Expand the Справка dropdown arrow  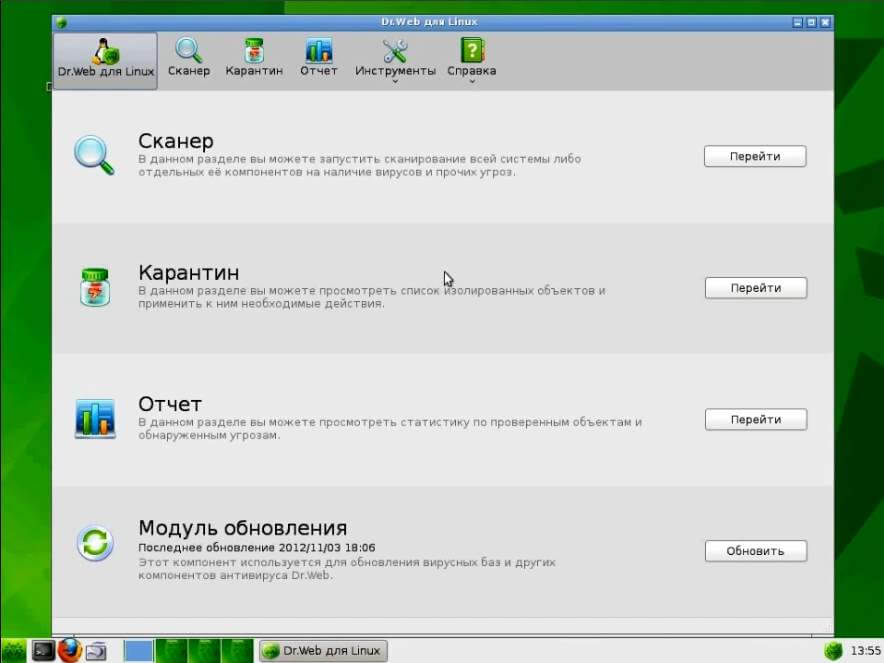(472, 82)
